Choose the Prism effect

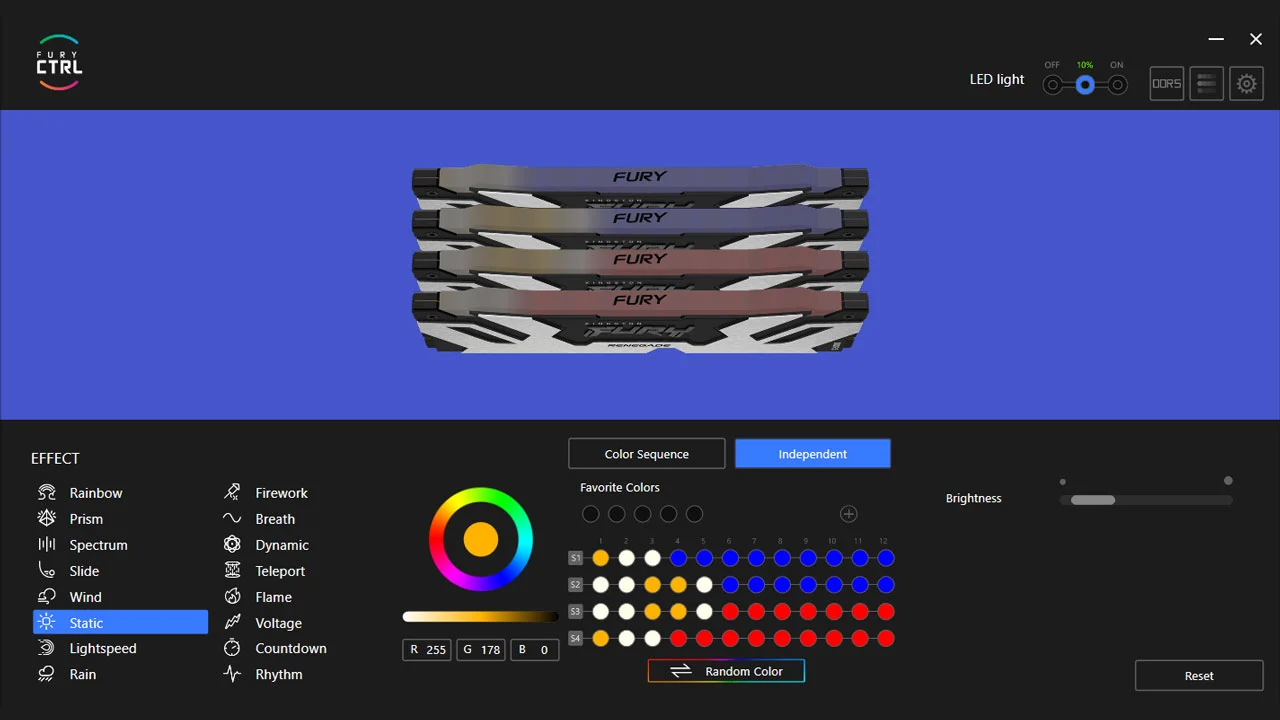point(85,519)
